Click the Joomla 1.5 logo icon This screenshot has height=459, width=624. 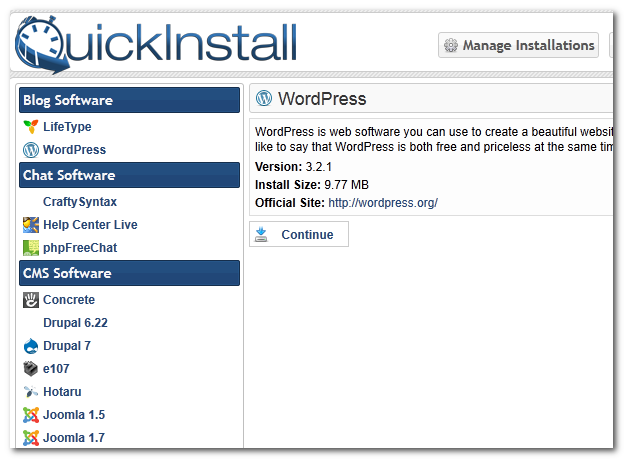tap(31, 415)
